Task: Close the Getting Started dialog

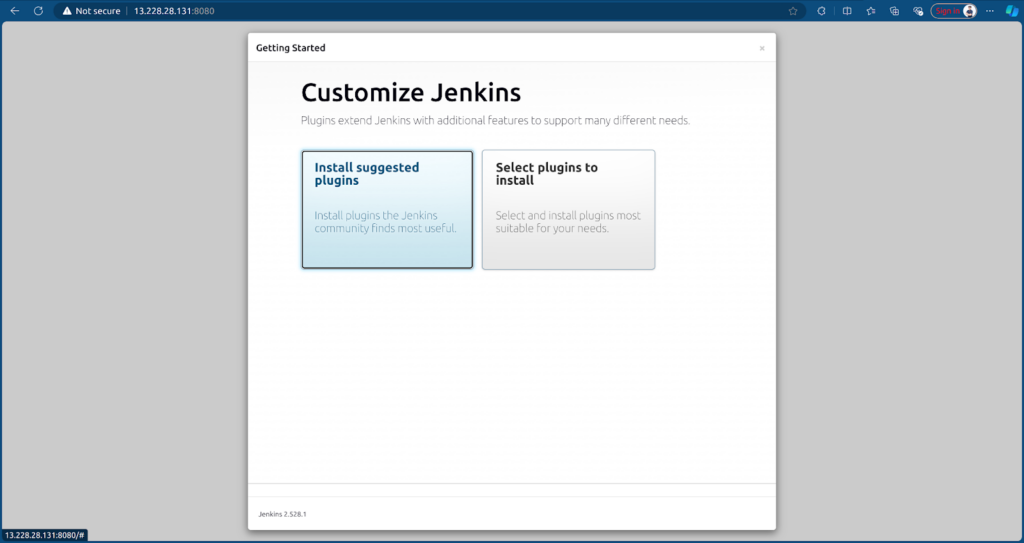Action: click(x=762, y=48)
